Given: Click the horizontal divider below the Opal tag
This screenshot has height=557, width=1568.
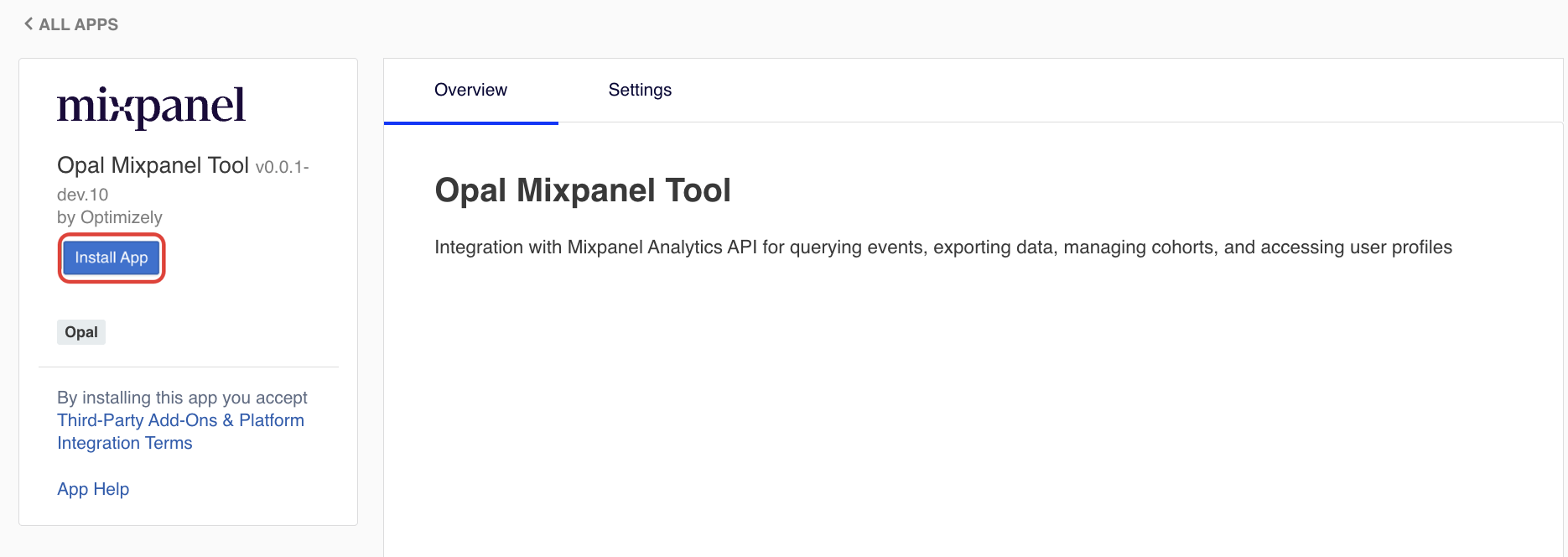Looking at the screenshot, I should 189,367.
